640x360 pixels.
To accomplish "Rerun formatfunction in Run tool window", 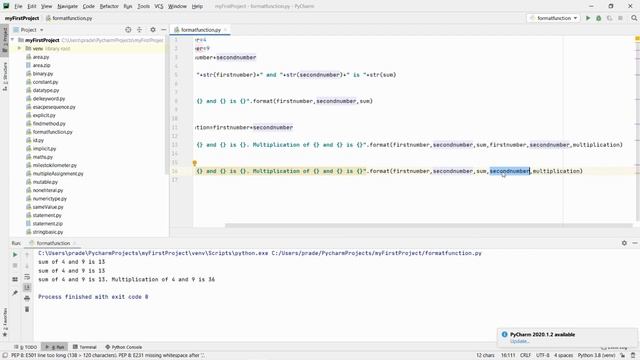I will click(x=15, y=254).
